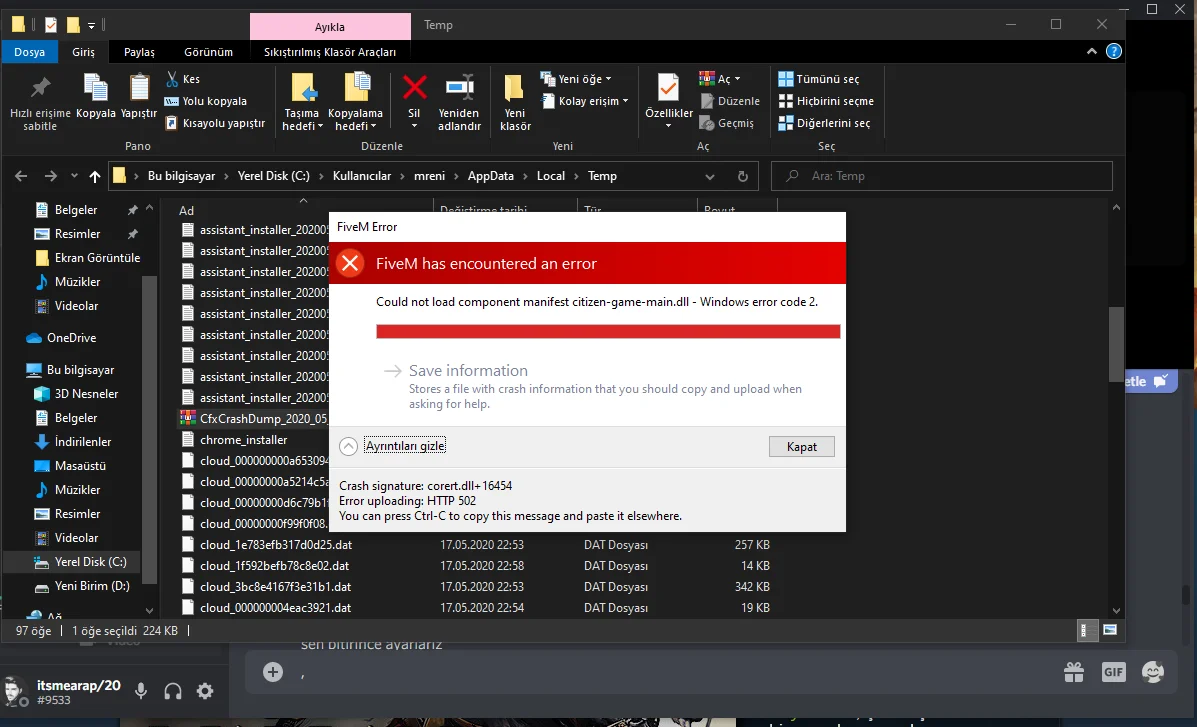Image resolution: width=1197 pixels, height=727 pixels.
Task: Click Yerel Disk (C:) breadcrumb
Action: [x=273, y=176]
